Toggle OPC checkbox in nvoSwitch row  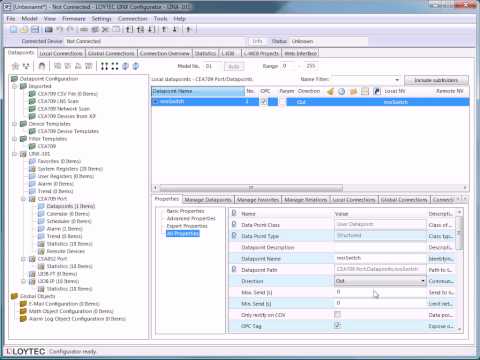click(263, 102)
